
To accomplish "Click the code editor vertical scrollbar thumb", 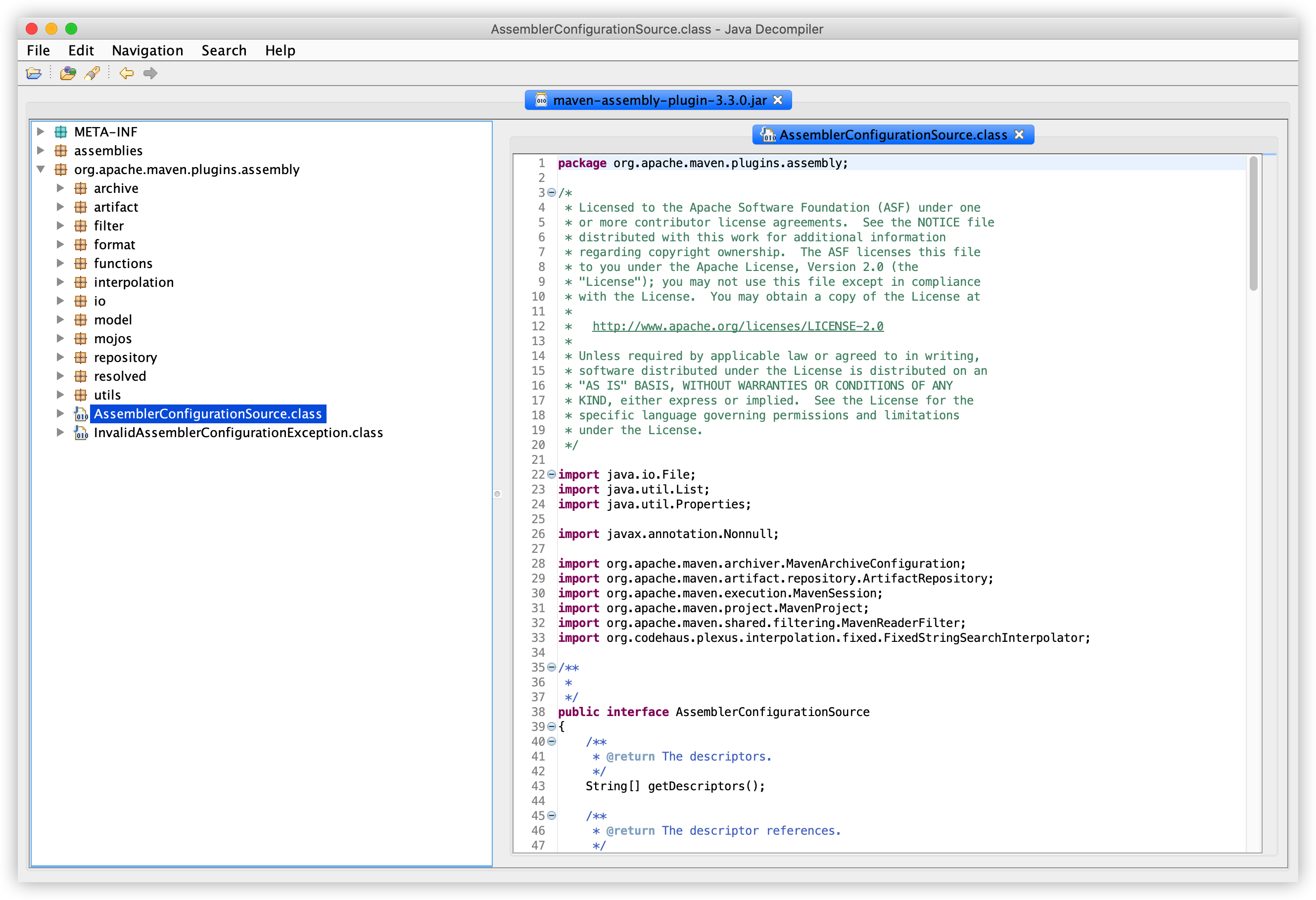I will (x=1253, y=224).
